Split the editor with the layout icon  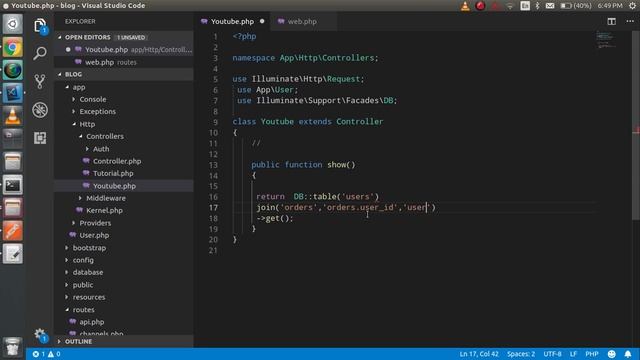coord(611,21)
